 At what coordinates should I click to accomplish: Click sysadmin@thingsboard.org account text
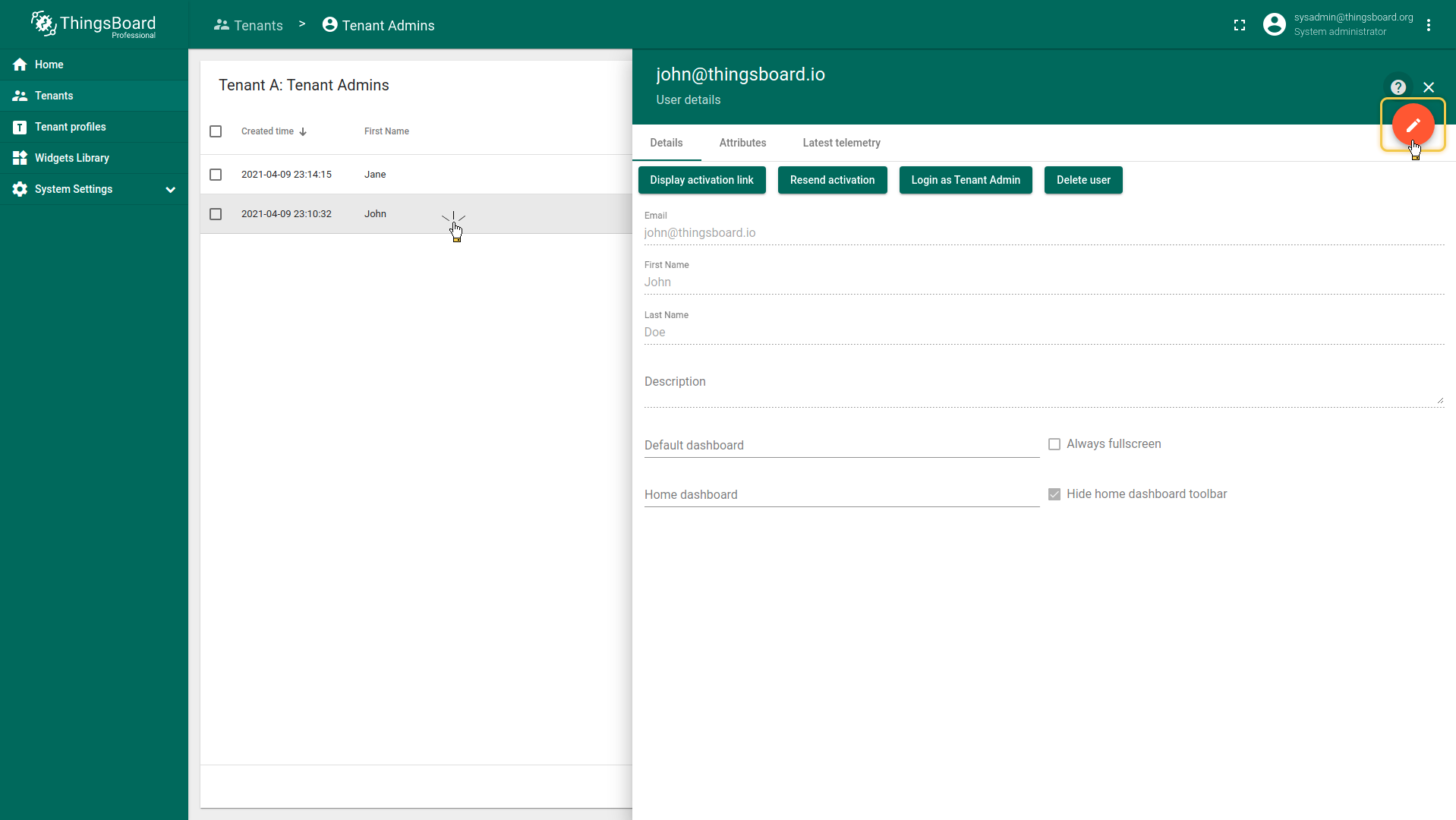coord(1354,17)
